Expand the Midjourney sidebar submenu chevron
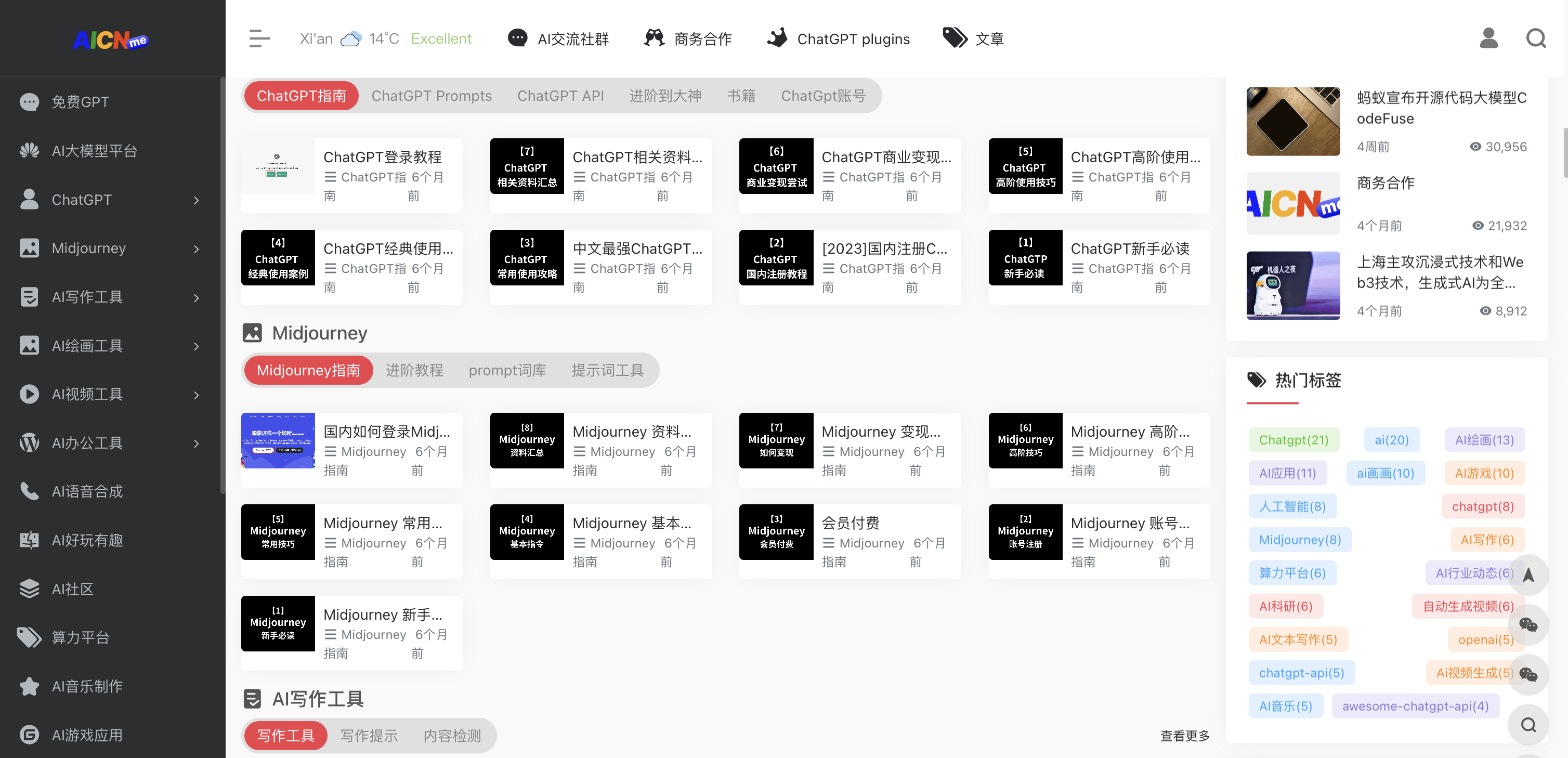Screen dimensions: 1568x758 click(196, 249)
